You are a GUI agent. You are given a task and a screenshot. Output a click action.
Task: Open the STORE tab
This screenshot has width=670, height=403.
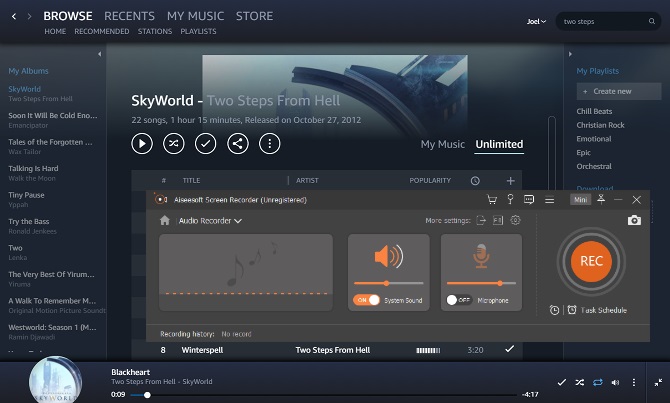tap(254, 16)
